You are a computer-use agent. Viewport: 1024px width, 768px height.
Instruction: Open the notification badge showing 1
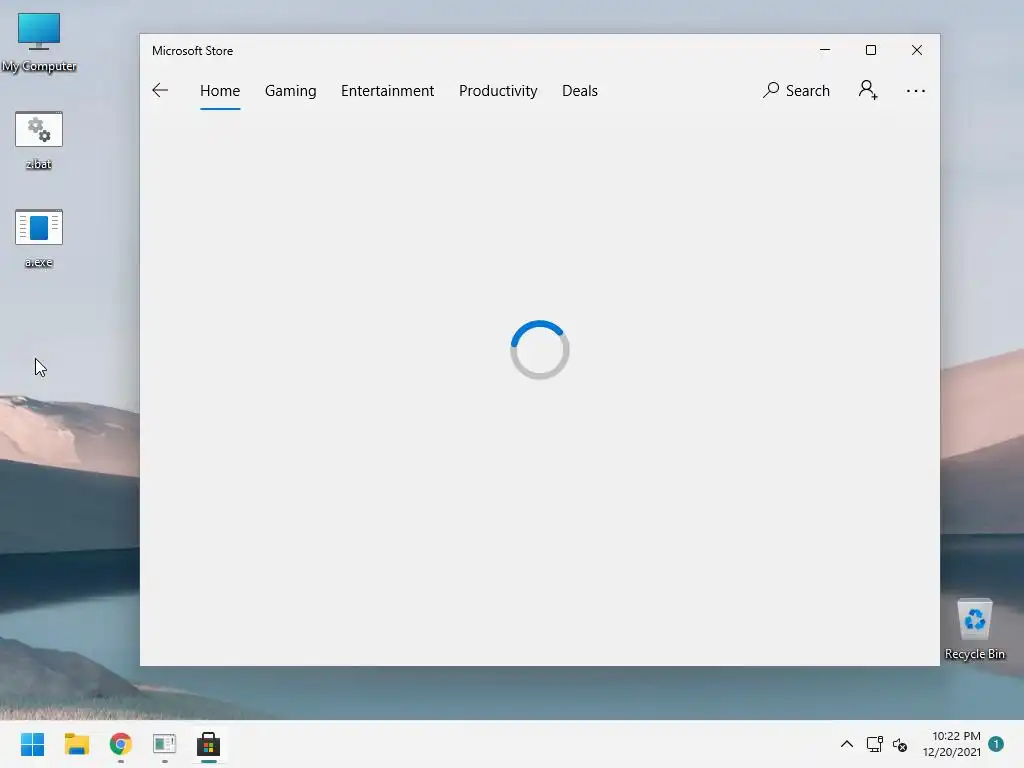pos(996,744)
